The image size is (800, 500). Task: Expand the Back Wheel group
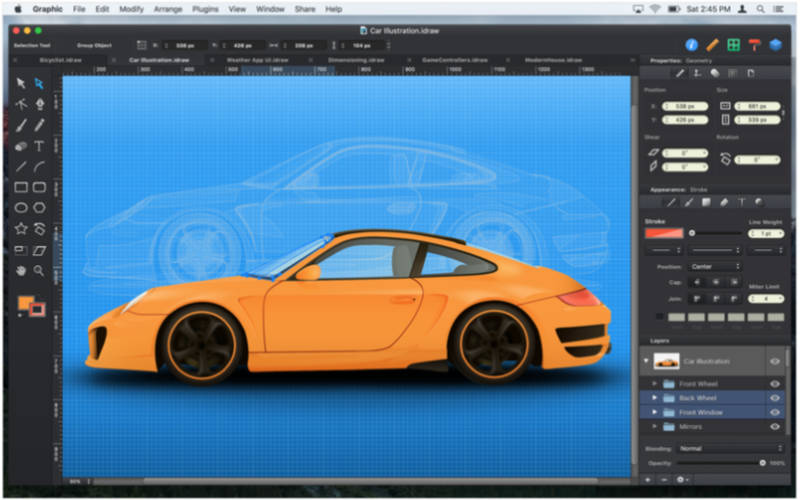(x=655, y=397)
